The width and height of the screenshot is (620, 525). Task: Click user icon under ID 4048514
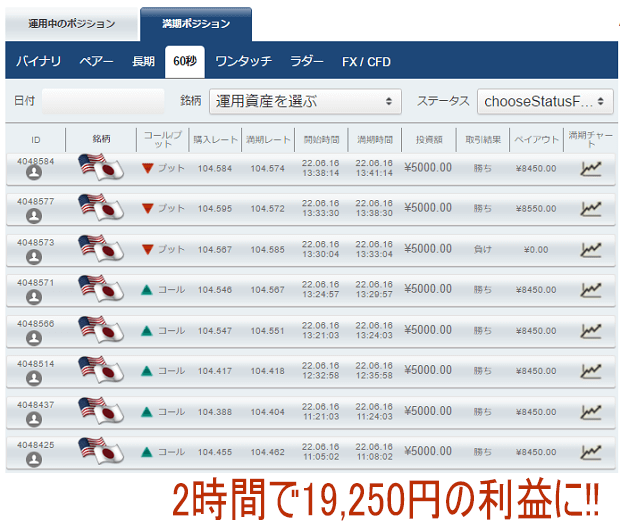coord(34,378)
